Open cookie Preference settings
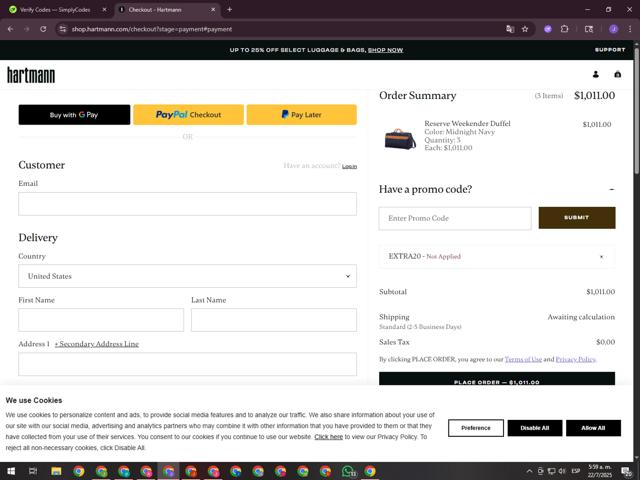Viewport: 640px width, 480px height. [x=476, y=428]
